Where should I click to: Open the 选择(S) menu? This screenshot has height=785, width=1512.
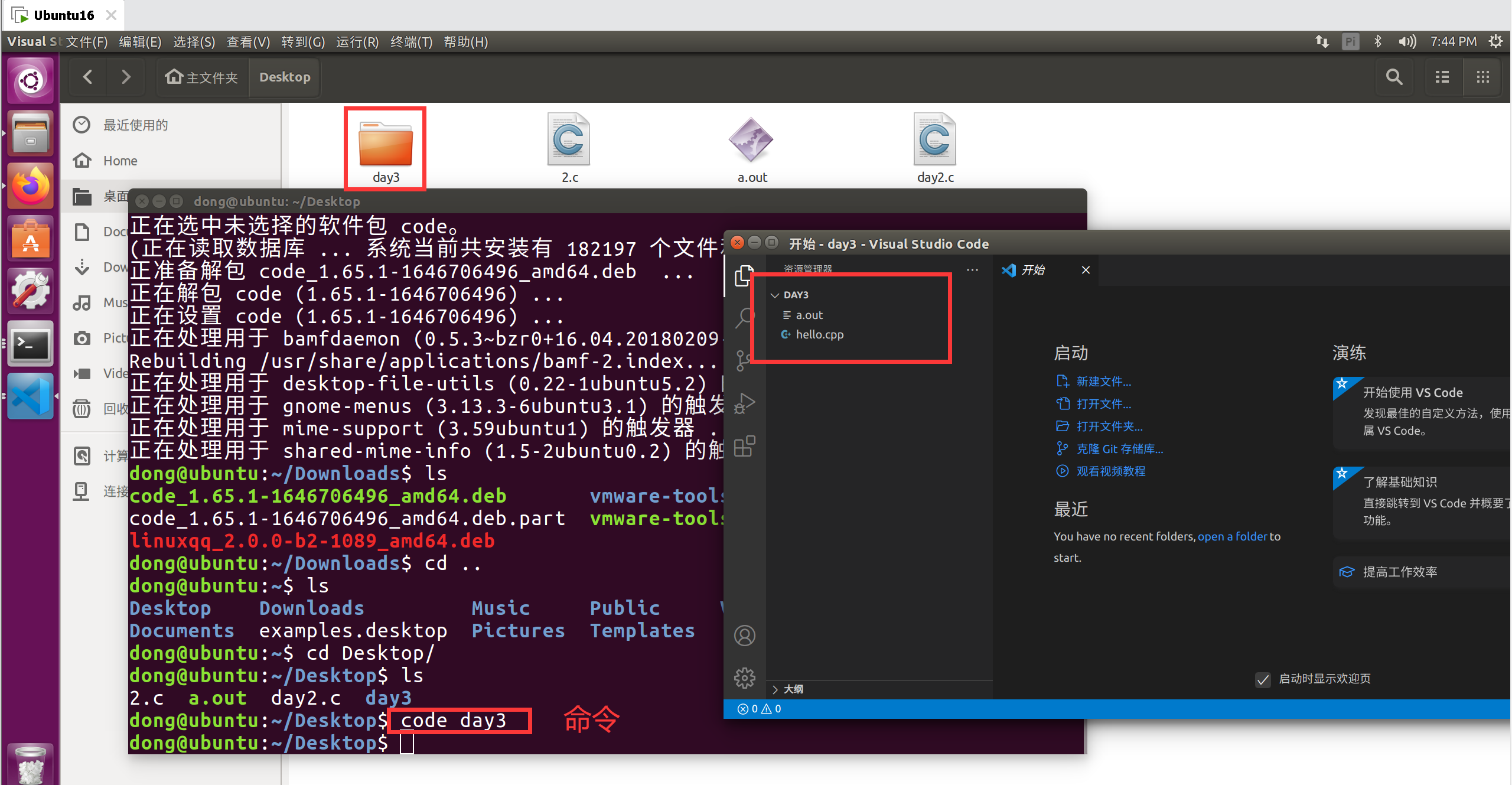pos(194,42)
